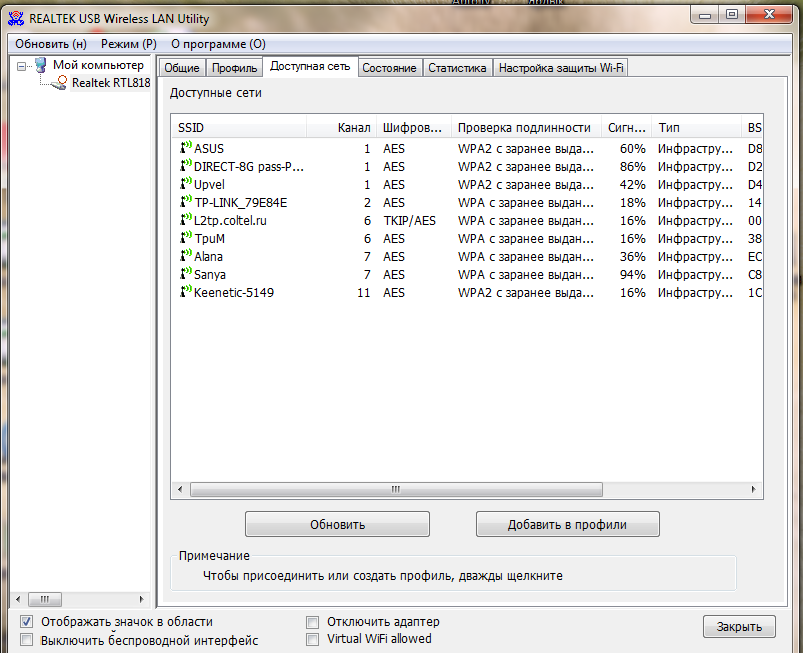Screen dimensions: 803x653
Task: Click the signal icon beside Alana network
Action: click(x=186, y=255)
